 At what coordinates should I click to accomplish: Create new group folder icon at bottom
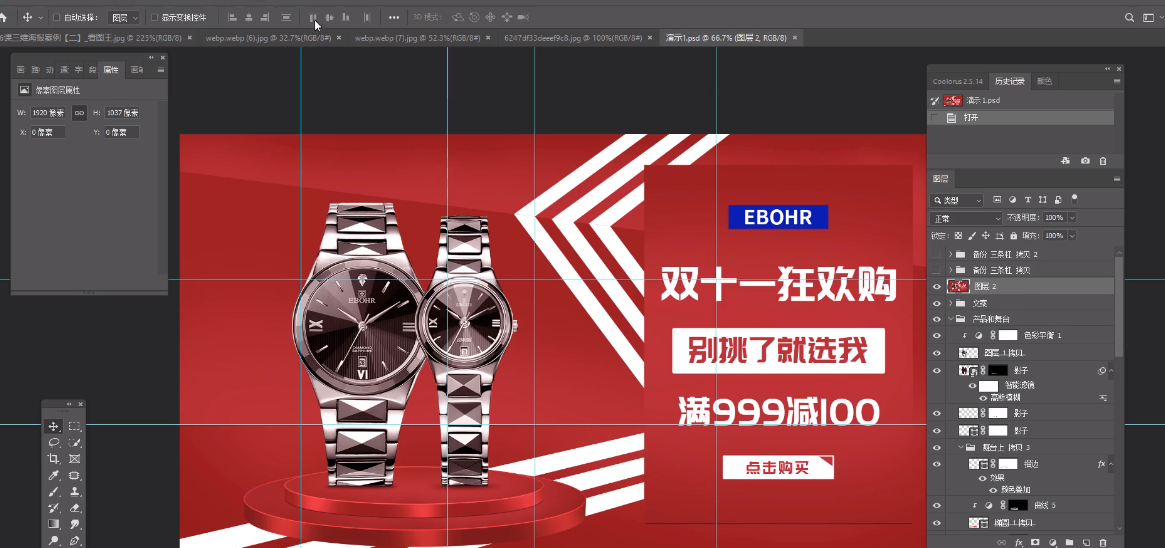pos(1069,543)
